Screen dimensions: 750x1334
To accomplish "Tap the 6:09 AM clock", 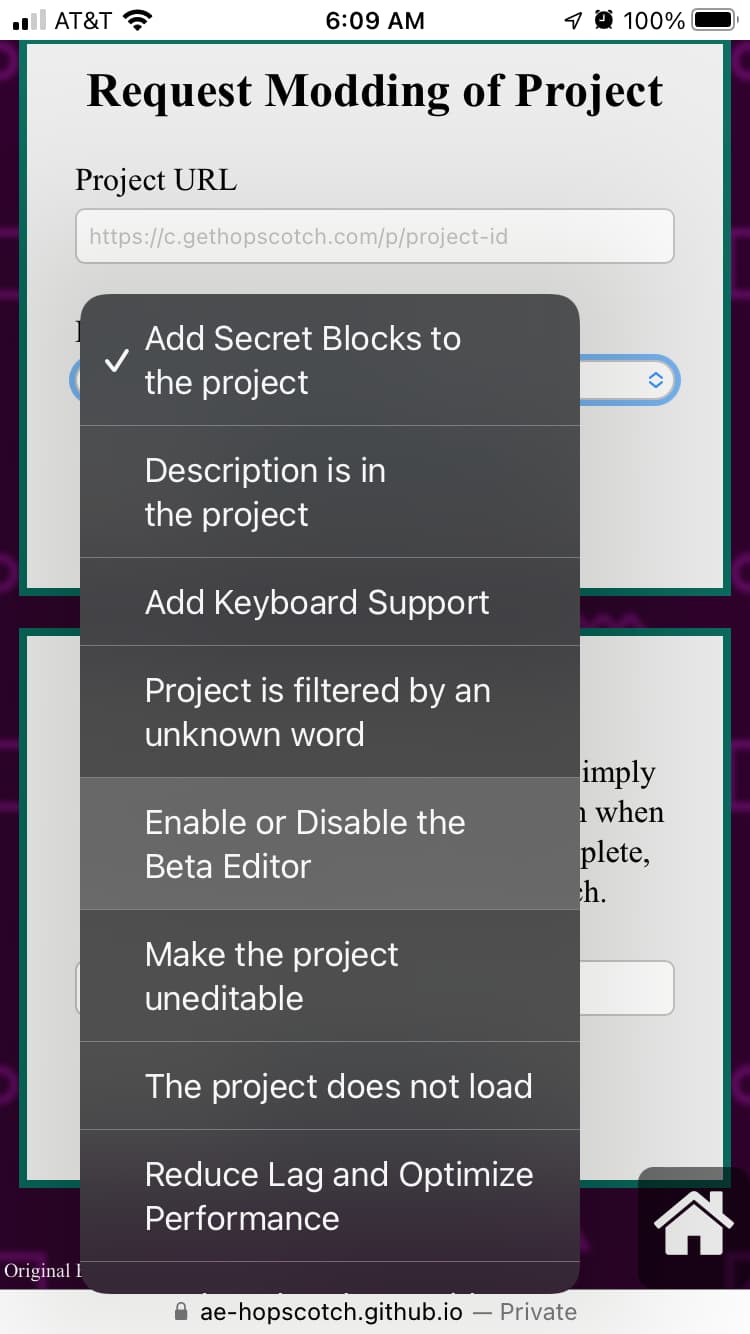I will 375,20.
